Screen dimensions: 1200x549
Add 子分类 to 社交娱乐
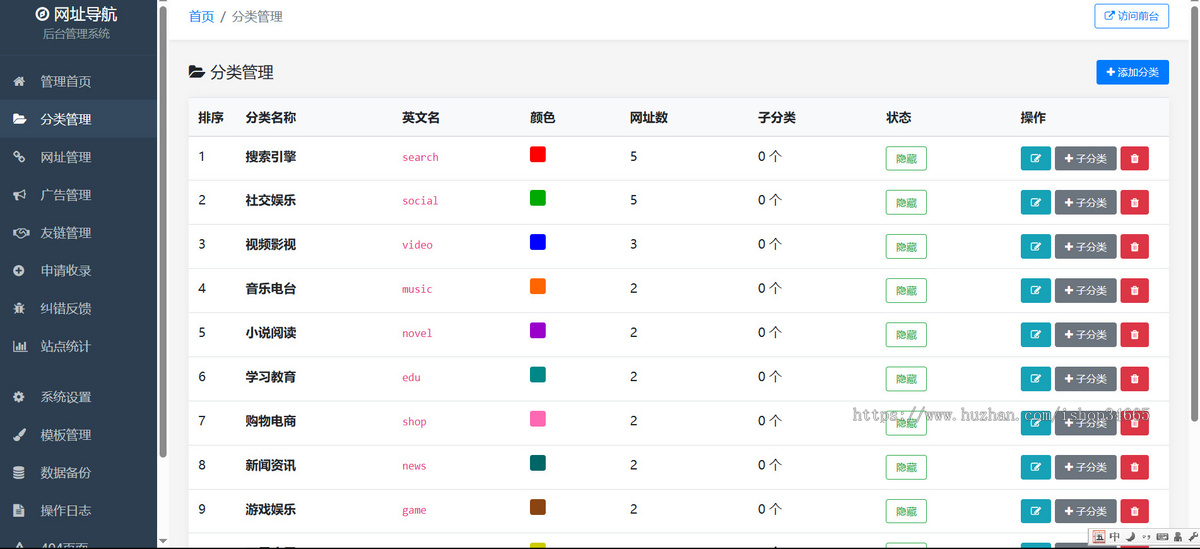pyautogui.click(x=1086, y=202)
